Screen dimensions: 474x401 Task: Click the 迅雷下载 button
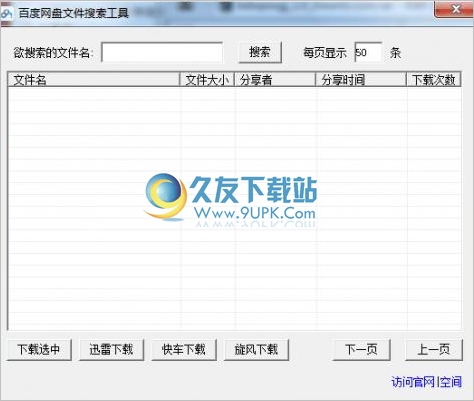(x=111, y=350)
